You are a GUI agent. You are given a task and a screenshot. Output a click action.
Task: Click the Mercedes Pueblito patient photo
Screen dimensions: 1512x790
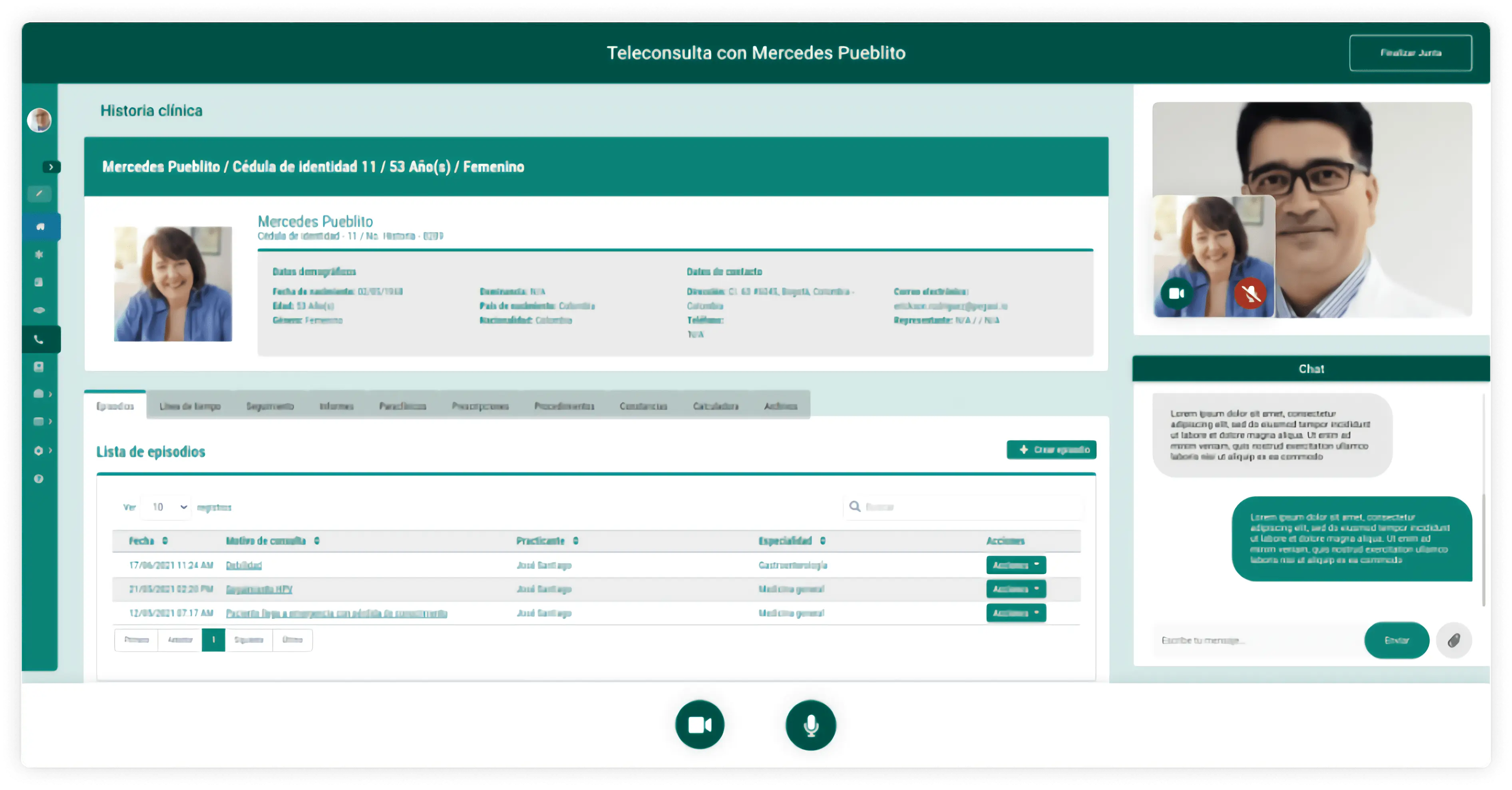[173, 284]
